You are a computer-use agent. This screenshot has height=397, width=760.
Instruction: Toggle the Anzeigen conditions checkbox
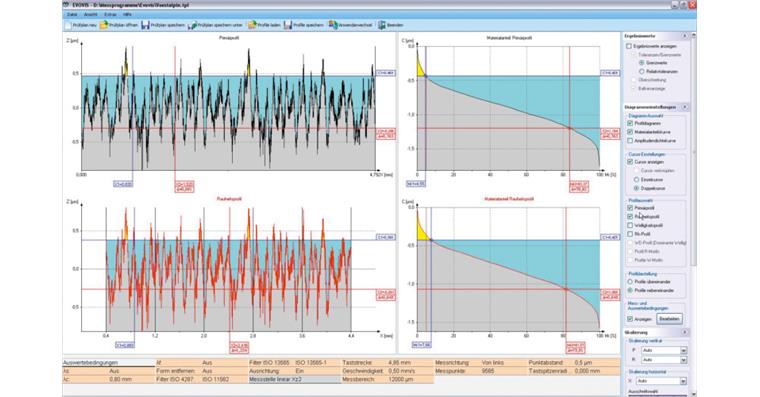[630, 319]
